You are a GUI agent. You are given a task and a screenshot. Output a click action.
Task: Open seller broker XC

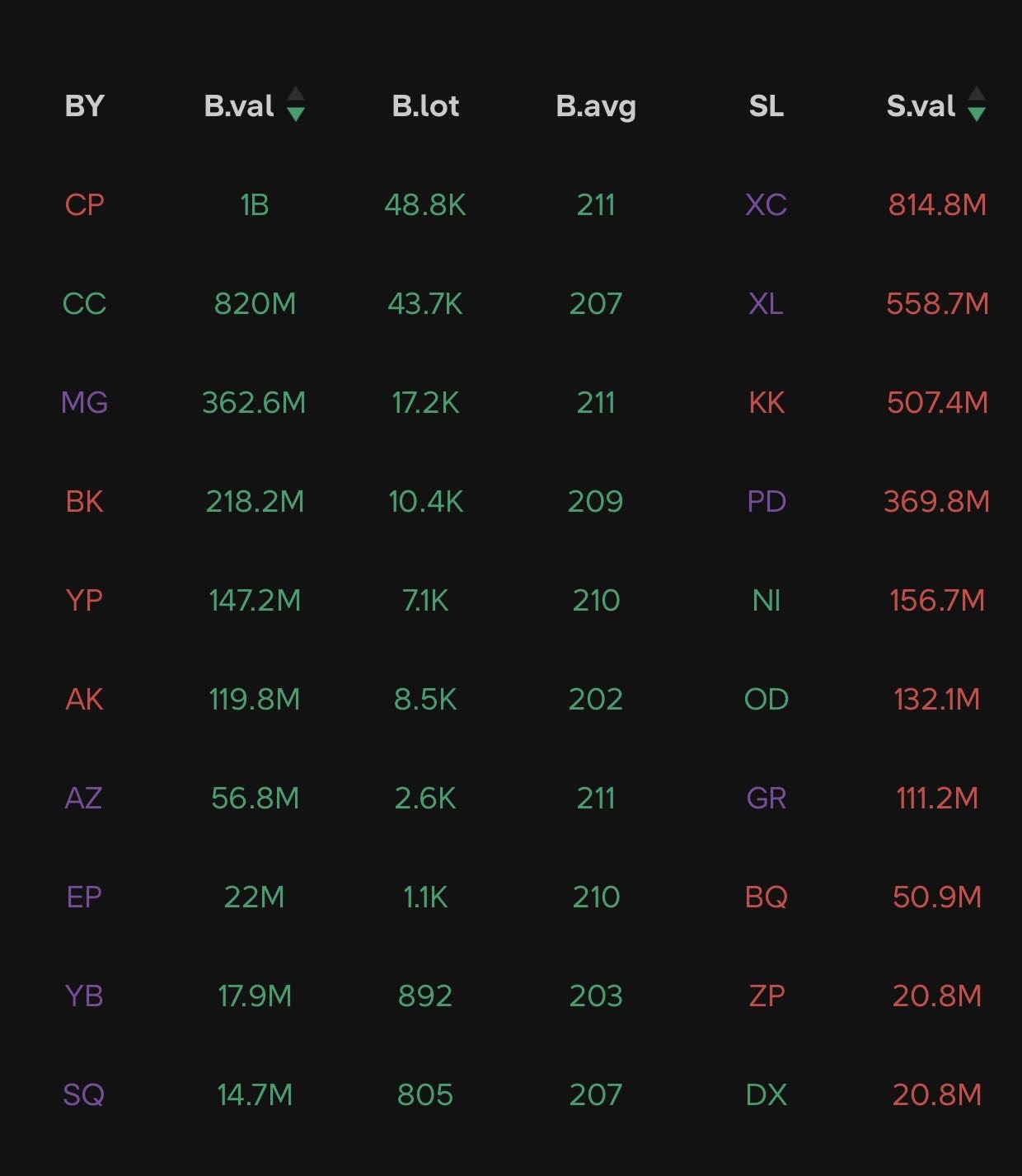coord(766,204)
